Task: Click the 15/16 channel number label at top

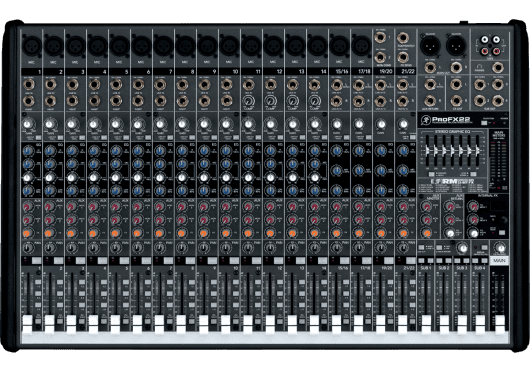Action: pos(341,71)
